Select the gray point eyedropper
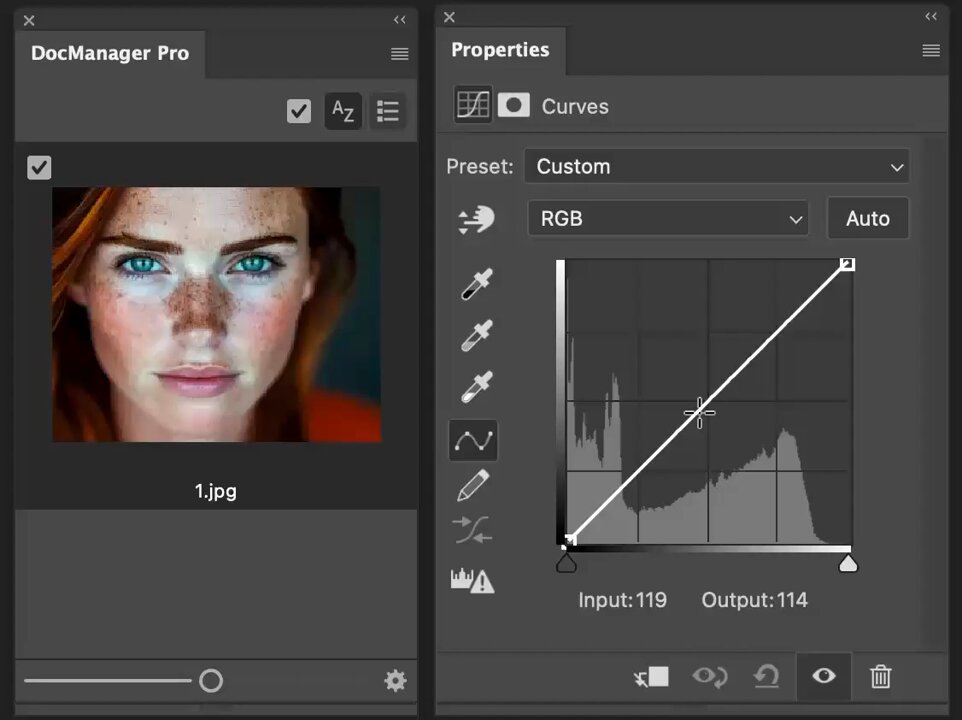Screen dimensions: 962x720 pos(476,335)
